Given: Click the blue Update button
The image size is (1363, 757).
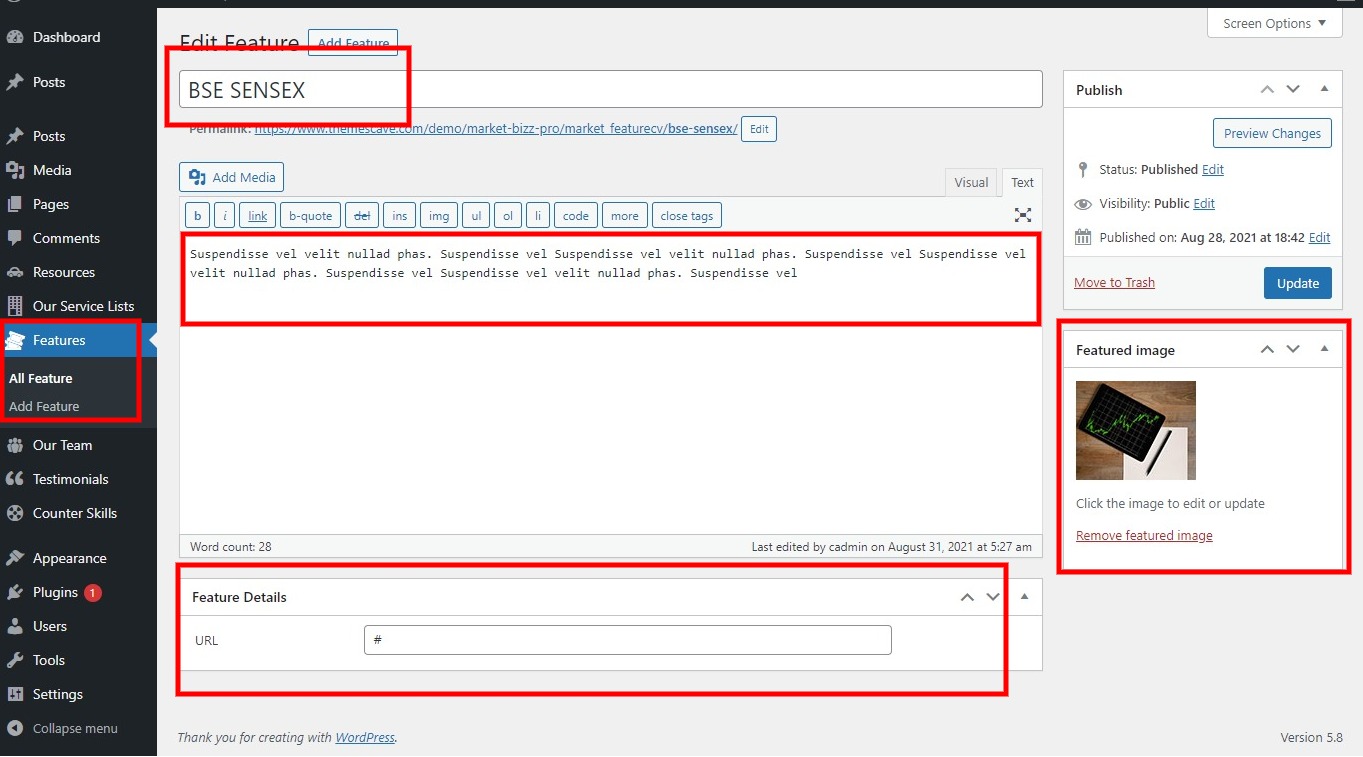Looking at the screenshot, I should pos(1298,283).
